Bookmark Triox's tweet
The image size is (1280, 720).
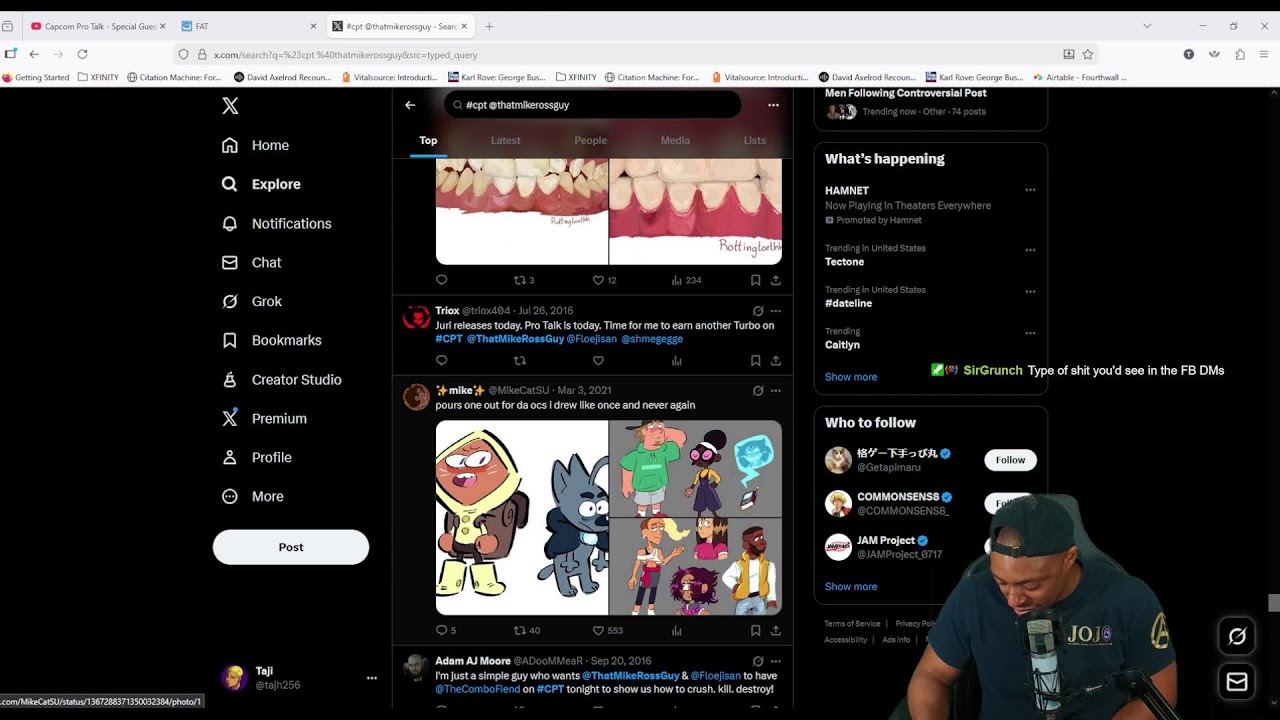756,360
